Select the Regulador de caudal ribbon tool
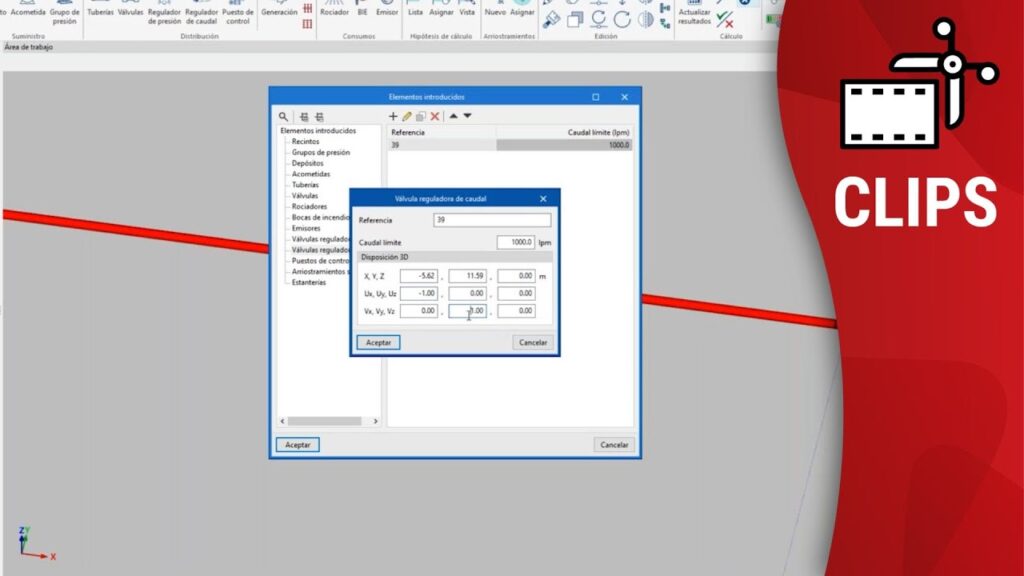1024x576 pixels. pyautogui.click(x=201, y=14)
